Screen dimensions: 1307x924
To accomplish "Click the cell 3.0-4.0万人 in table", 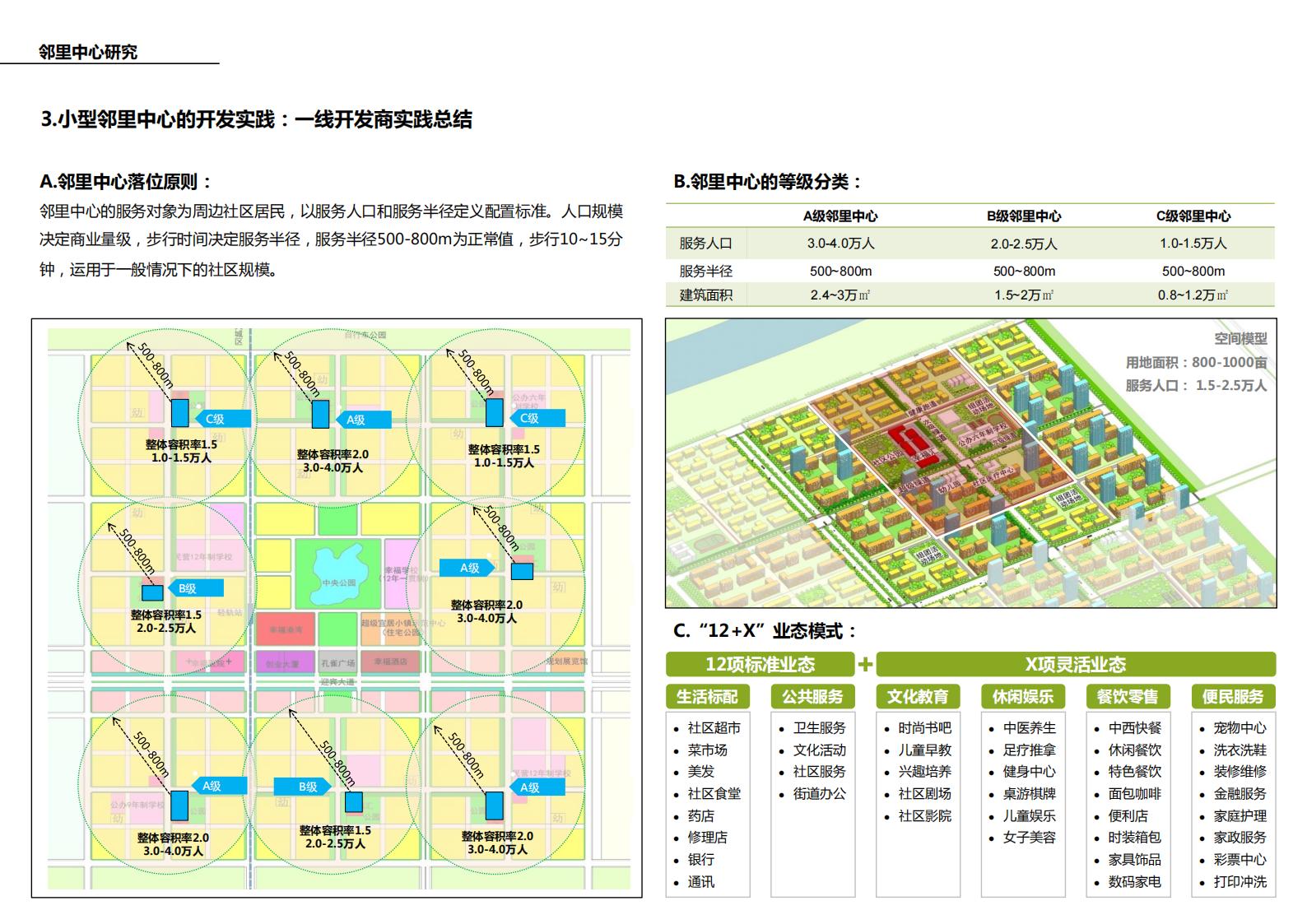I will (840, 244).
